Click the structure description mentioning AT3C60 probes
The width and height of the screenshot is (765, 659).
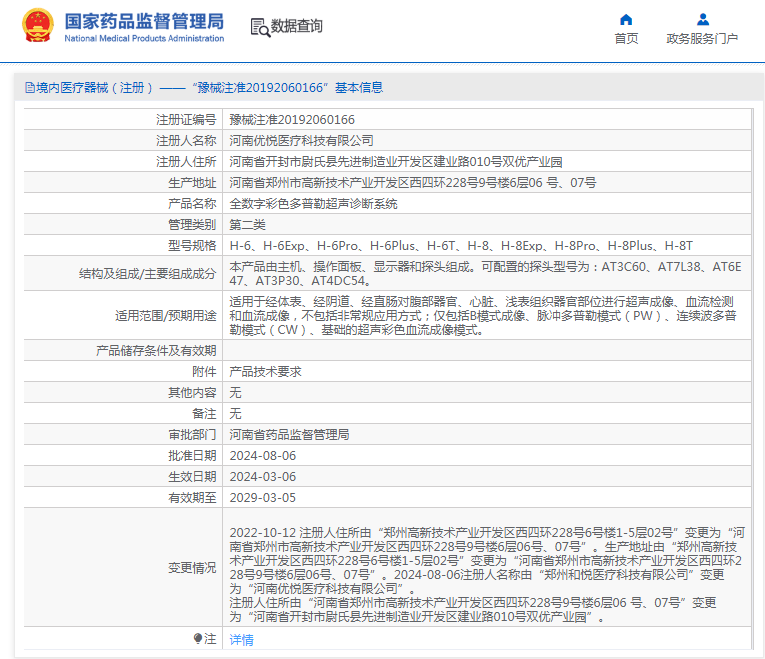(x=485, y=274)
